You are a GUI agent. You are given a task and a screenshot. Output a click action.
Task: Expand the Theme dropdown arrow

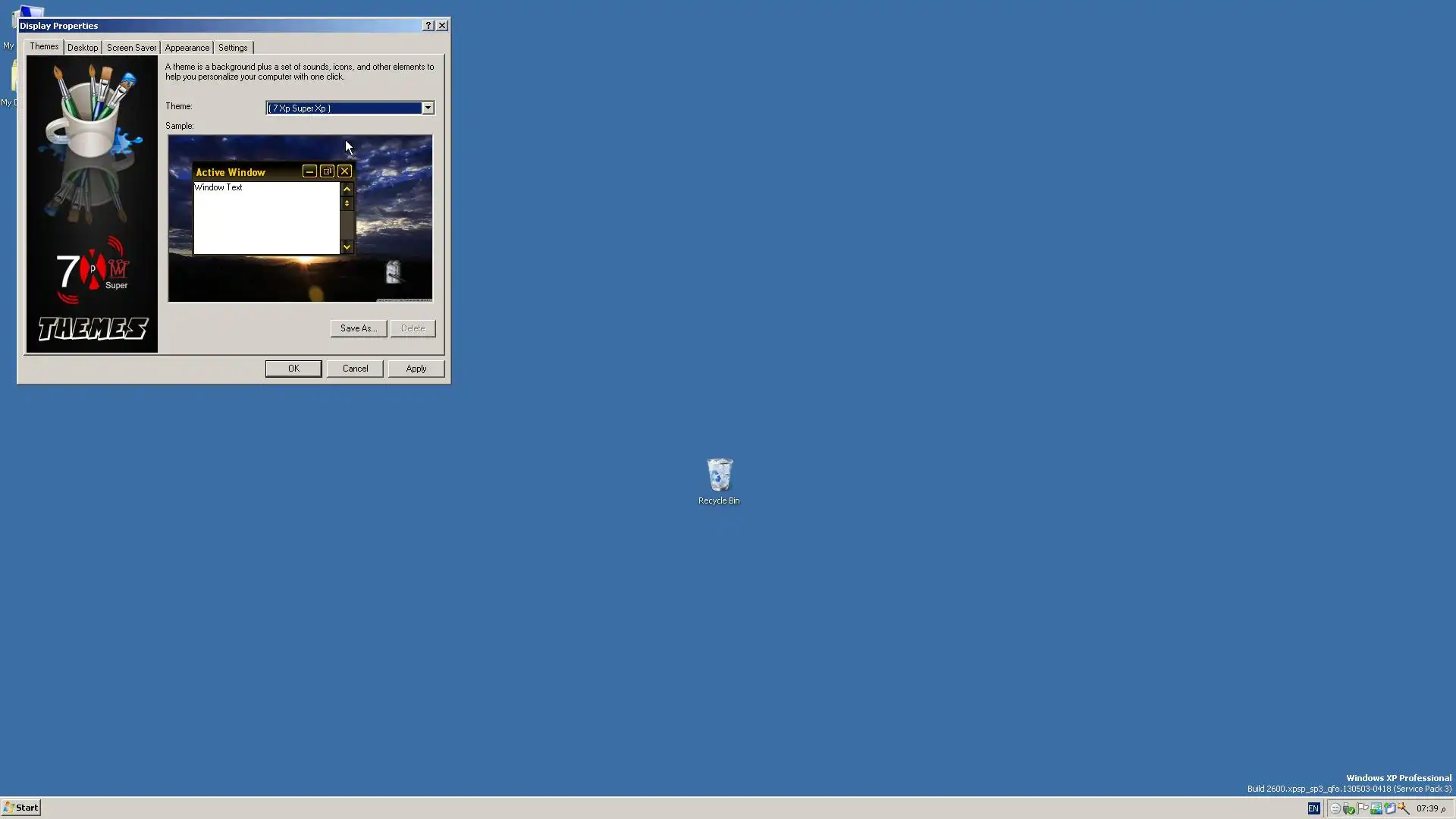coord(428,108)
